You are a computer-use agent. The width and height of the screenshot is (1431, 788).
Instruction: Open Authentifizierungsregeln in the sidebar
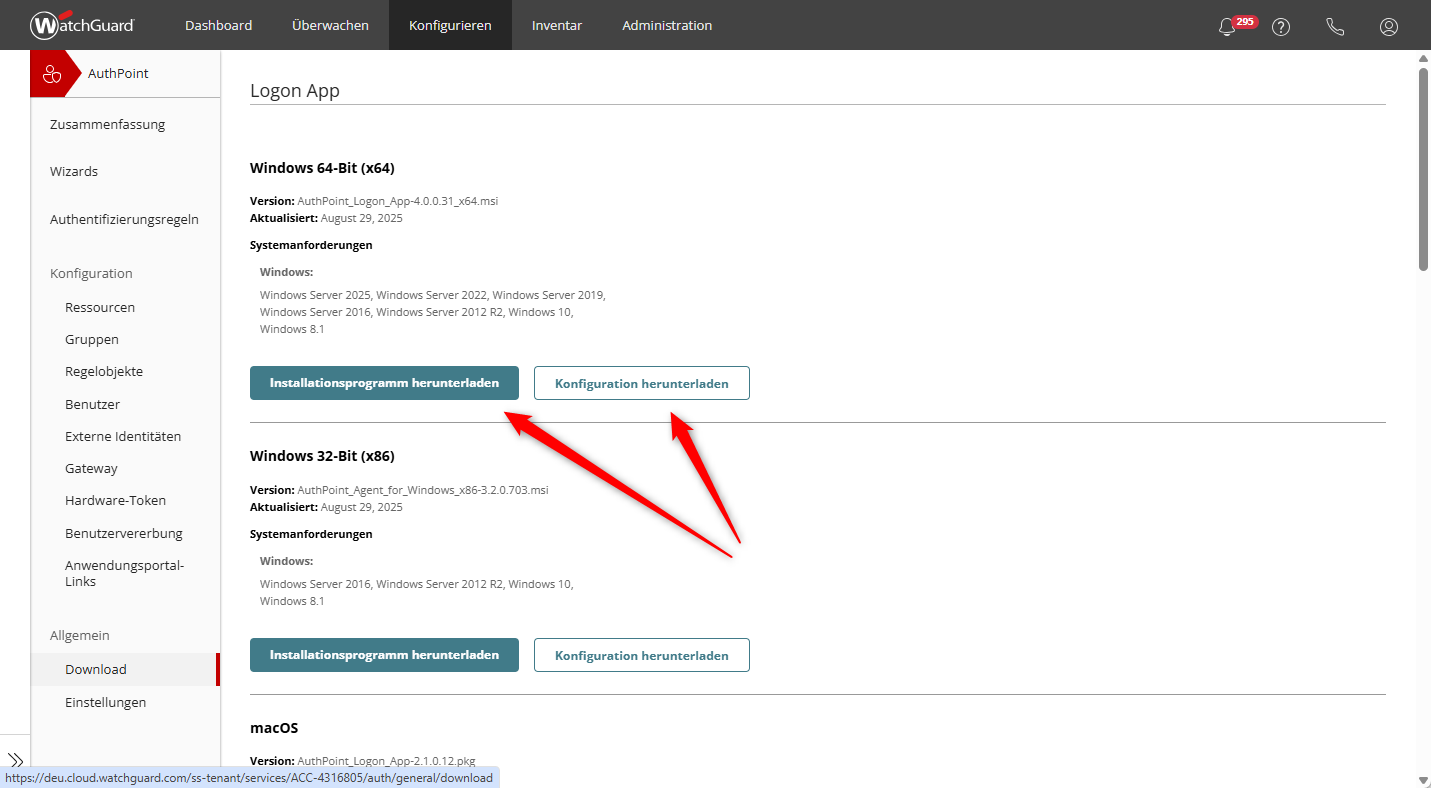pyautogui.click(x=124, y=219)
